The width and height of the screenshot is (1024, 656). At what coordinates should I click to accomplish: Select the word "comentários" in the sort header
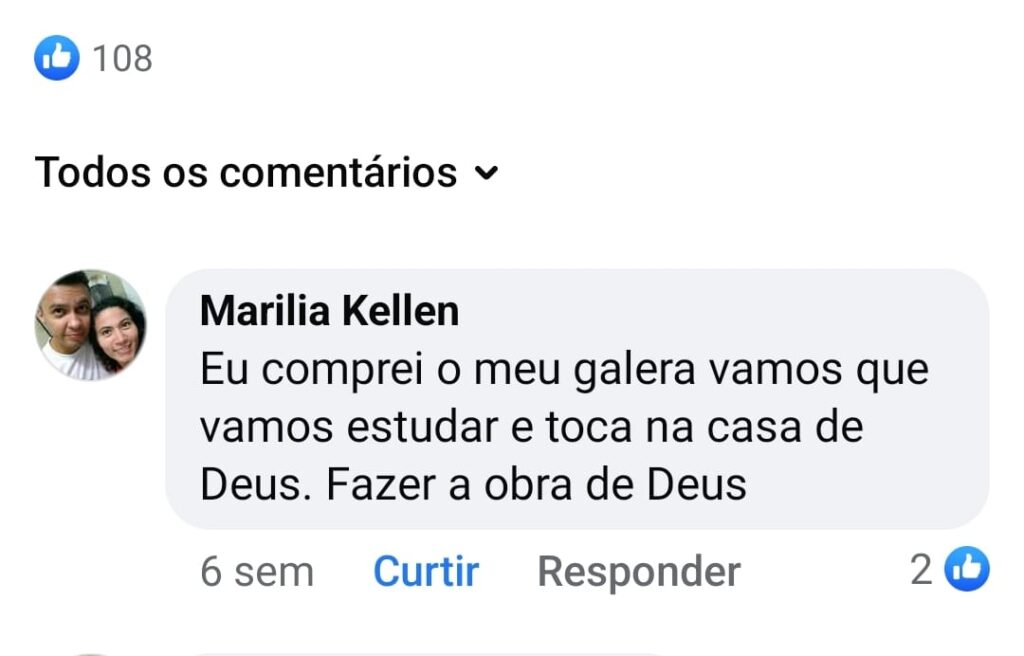[x=338, y=172]
